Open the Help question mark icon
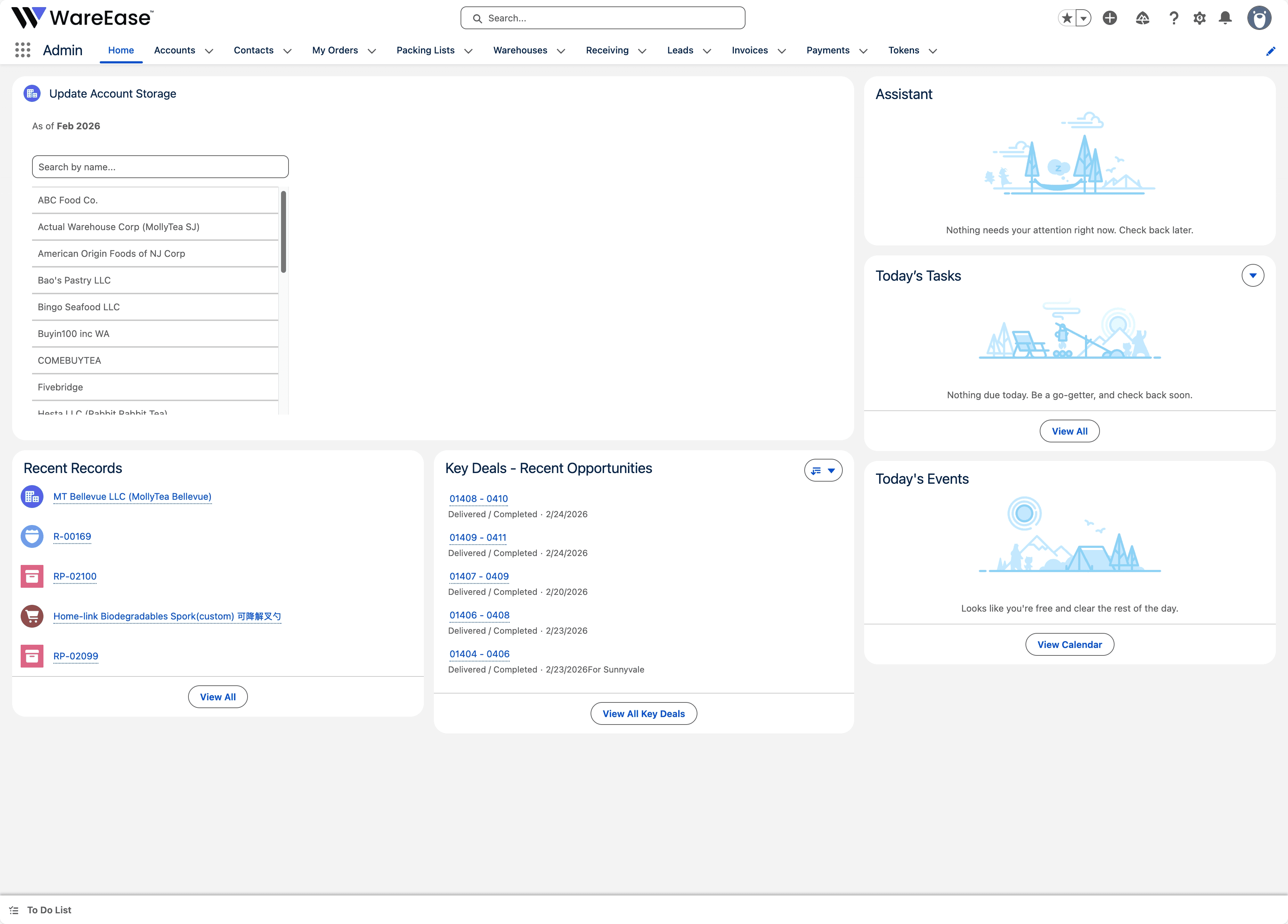1288x924 pixels. click(x=1173, y=18)
